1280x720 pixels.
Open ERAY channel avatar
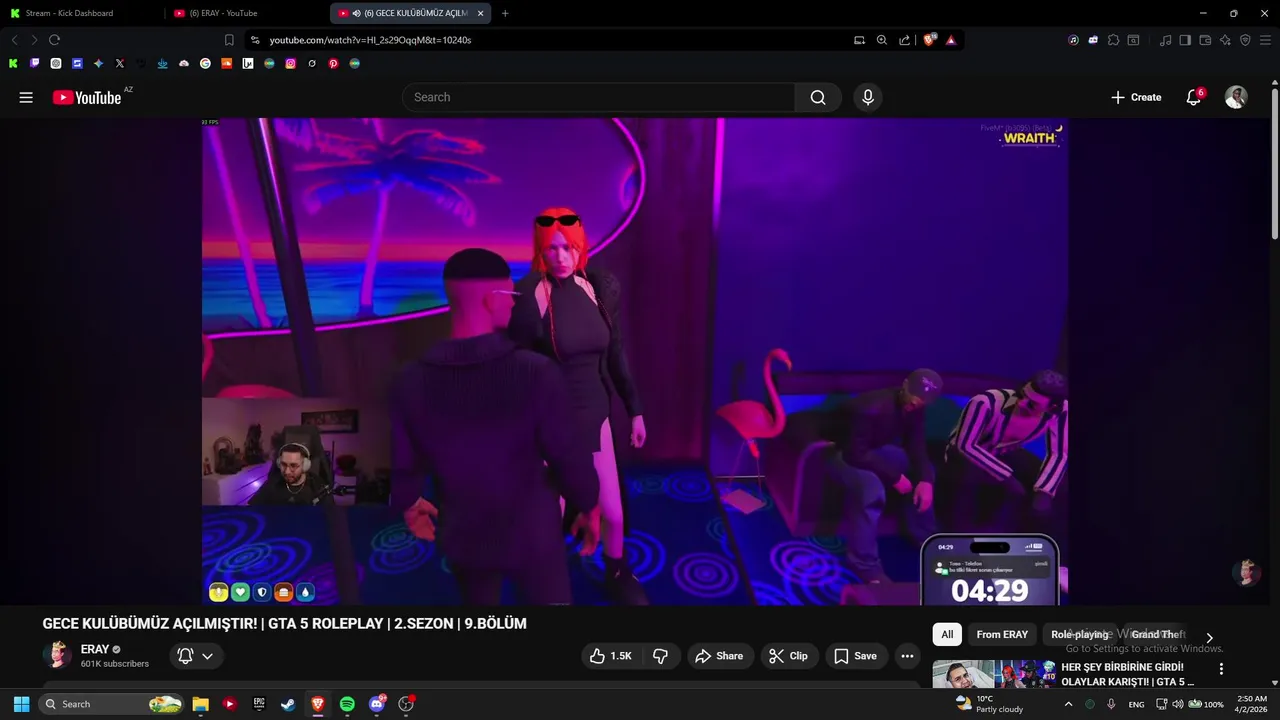(57, 655)
